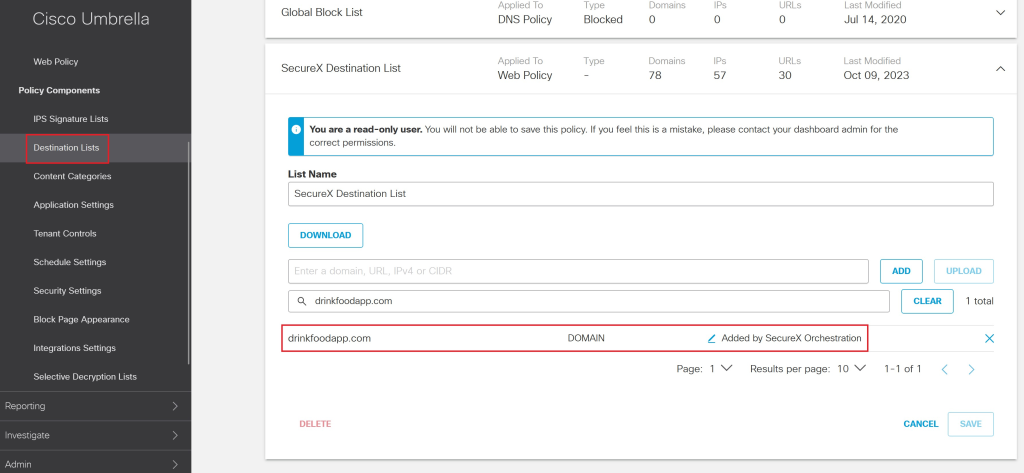The image size is (1024, 473).
Task: Open Security Settings
Action: coord(67,291)
